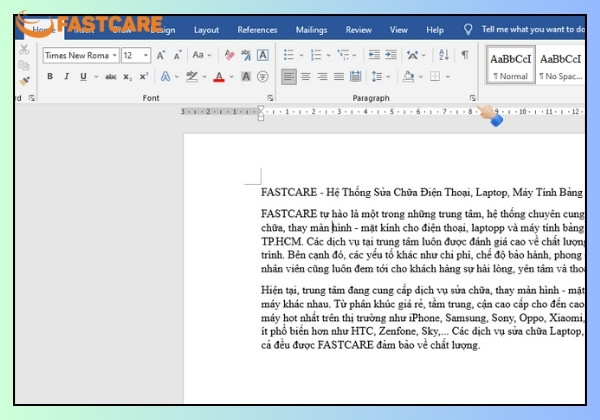Apply borders grid icon
Screen dimensions: 600x420
pyautogui.click(x=435, y=77)
